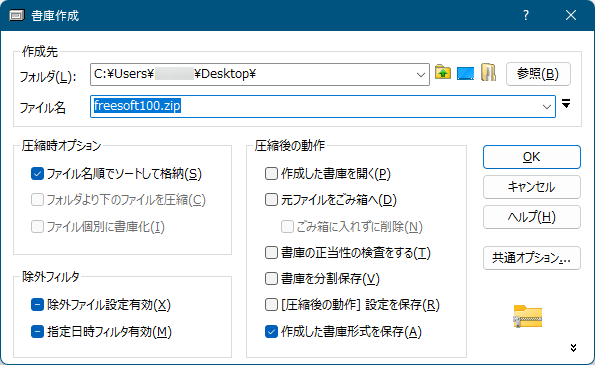This screenshot has width=595, height=365.
Task: Enable 作成した書庫を開く(P) checkbox
Action: 271,174
